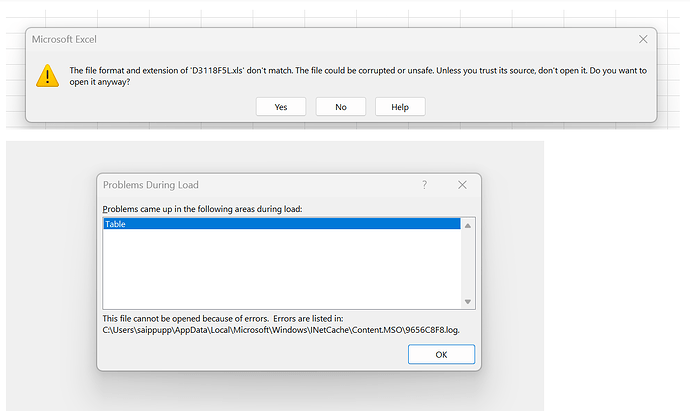Click the list scrollbar down arrow
This screenshot has width=690, height=411.
468,302
